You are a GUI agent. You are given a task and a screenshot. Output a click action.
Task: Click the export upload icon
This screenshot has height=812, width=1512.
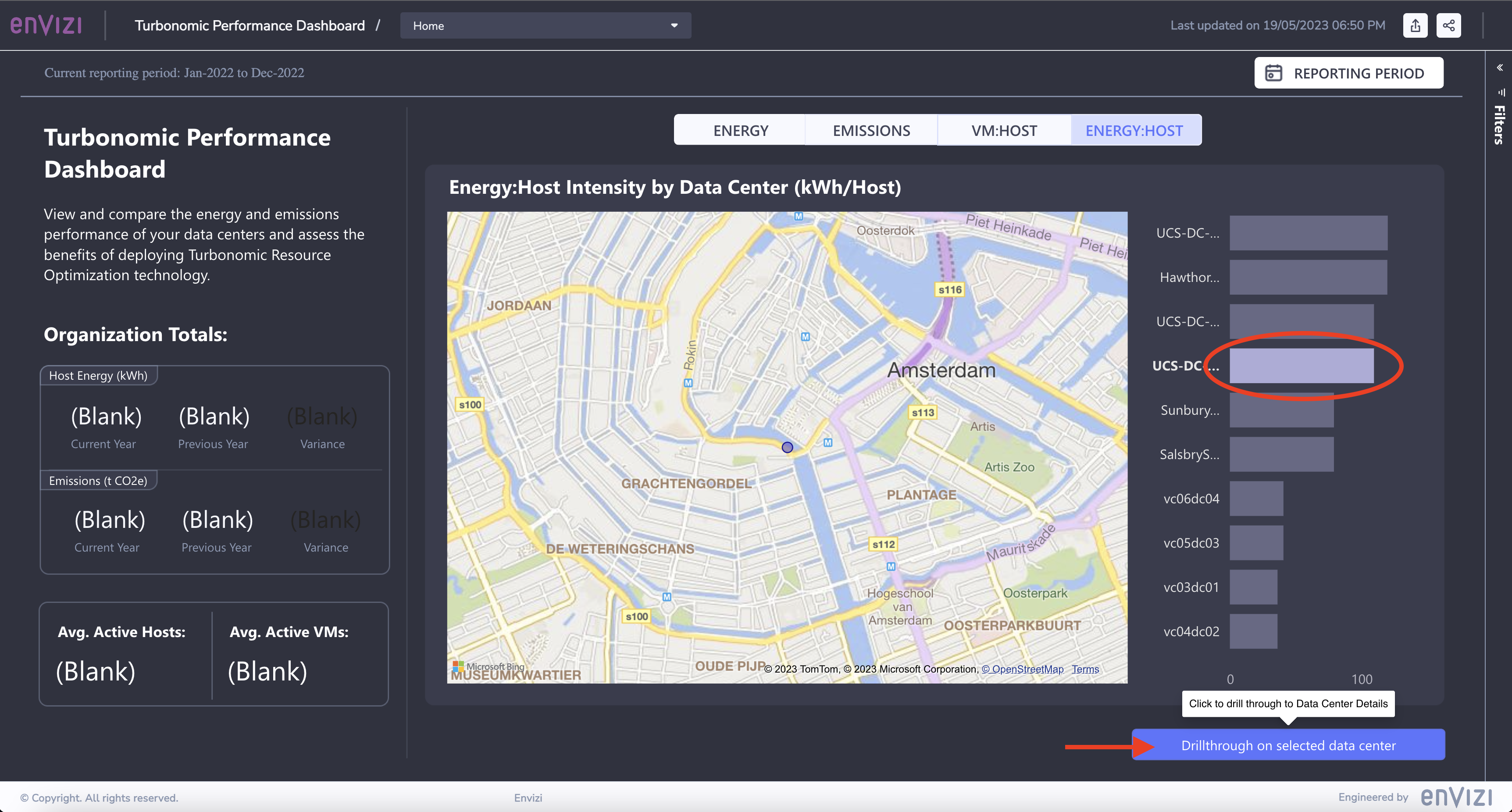click(1415, 25)
